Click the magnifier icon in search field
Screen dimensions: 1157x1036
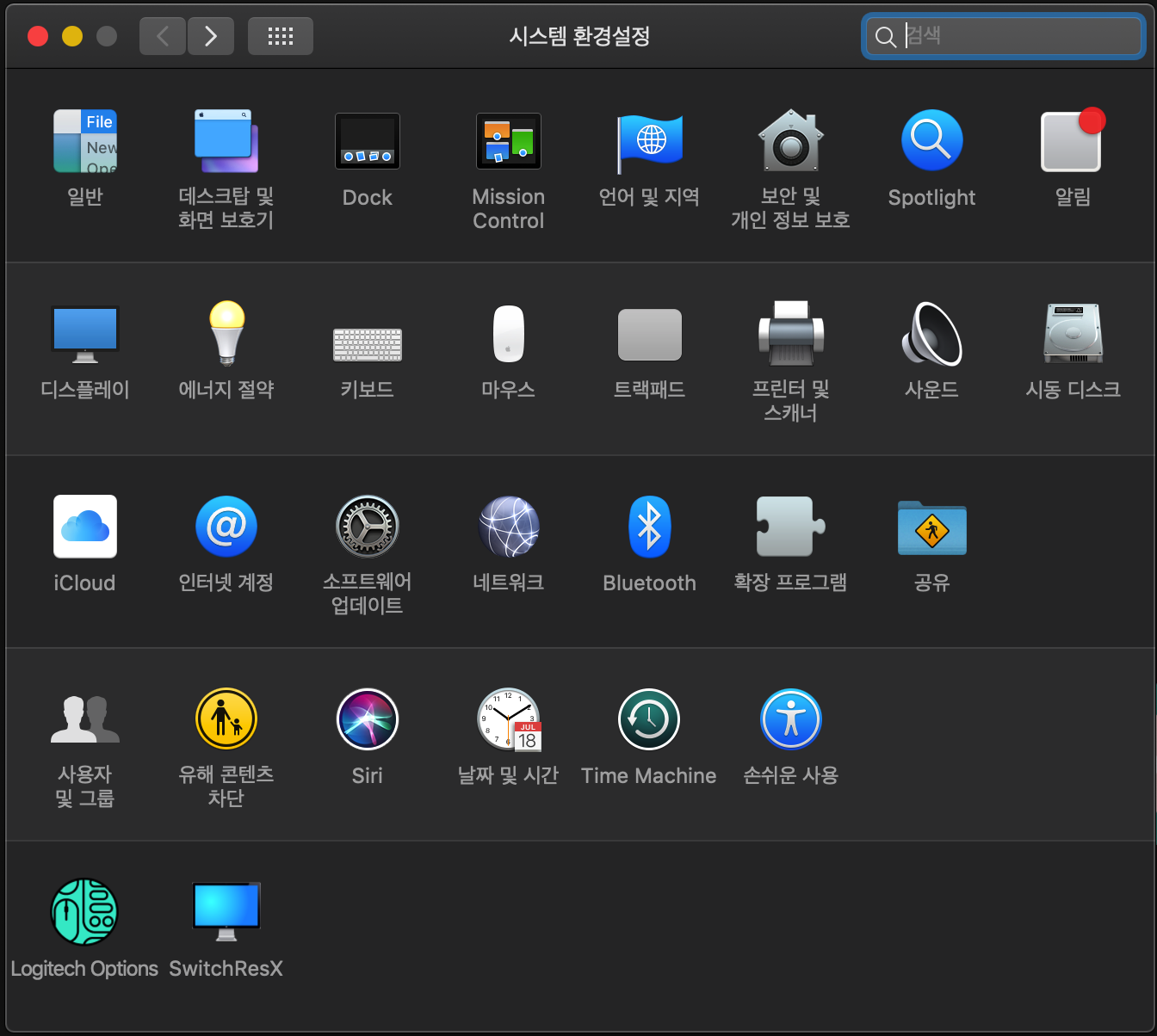[885, 37]
